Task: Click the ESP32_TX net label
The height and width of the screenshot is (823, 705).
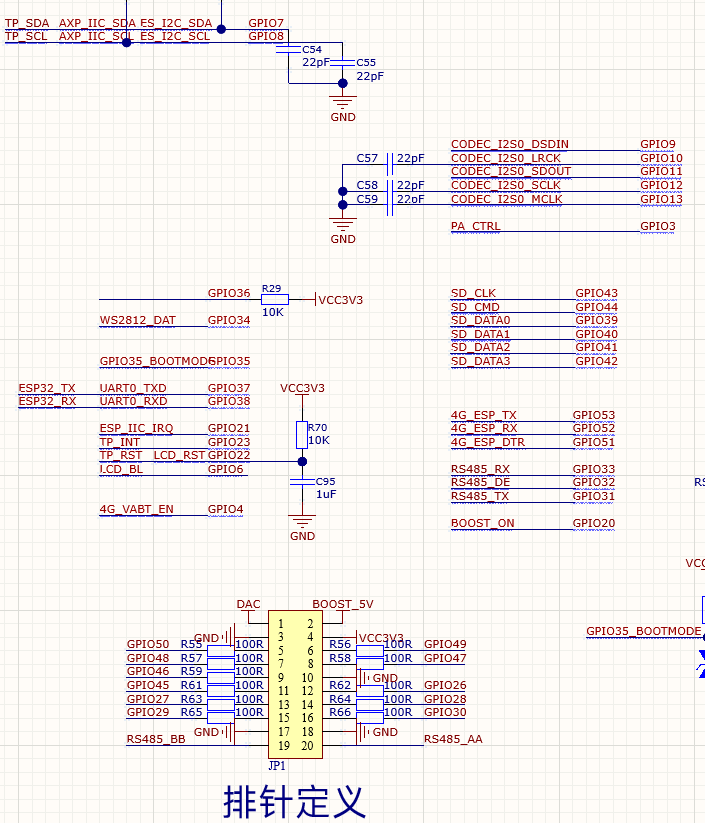Action: click(47, 388)
